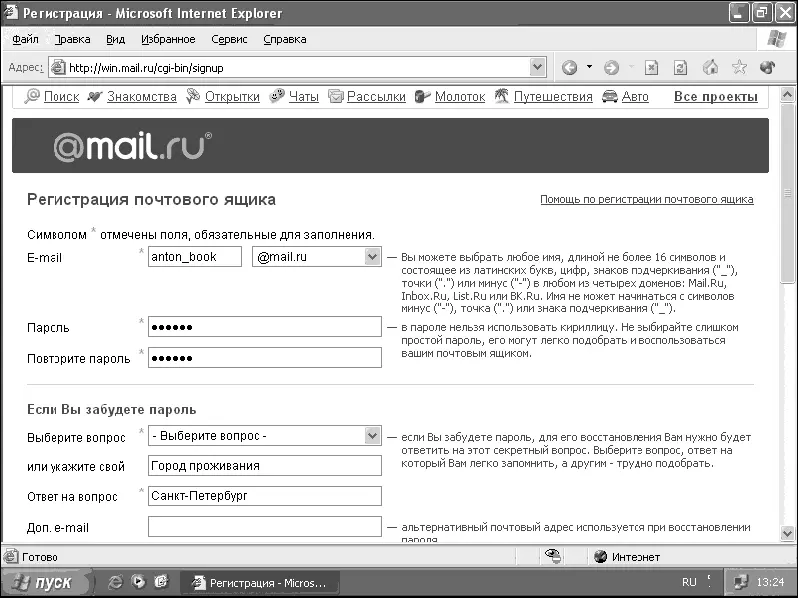Click the globe media icon in toolbar
The height and width of the screenshot is (598, 798).
767,67
